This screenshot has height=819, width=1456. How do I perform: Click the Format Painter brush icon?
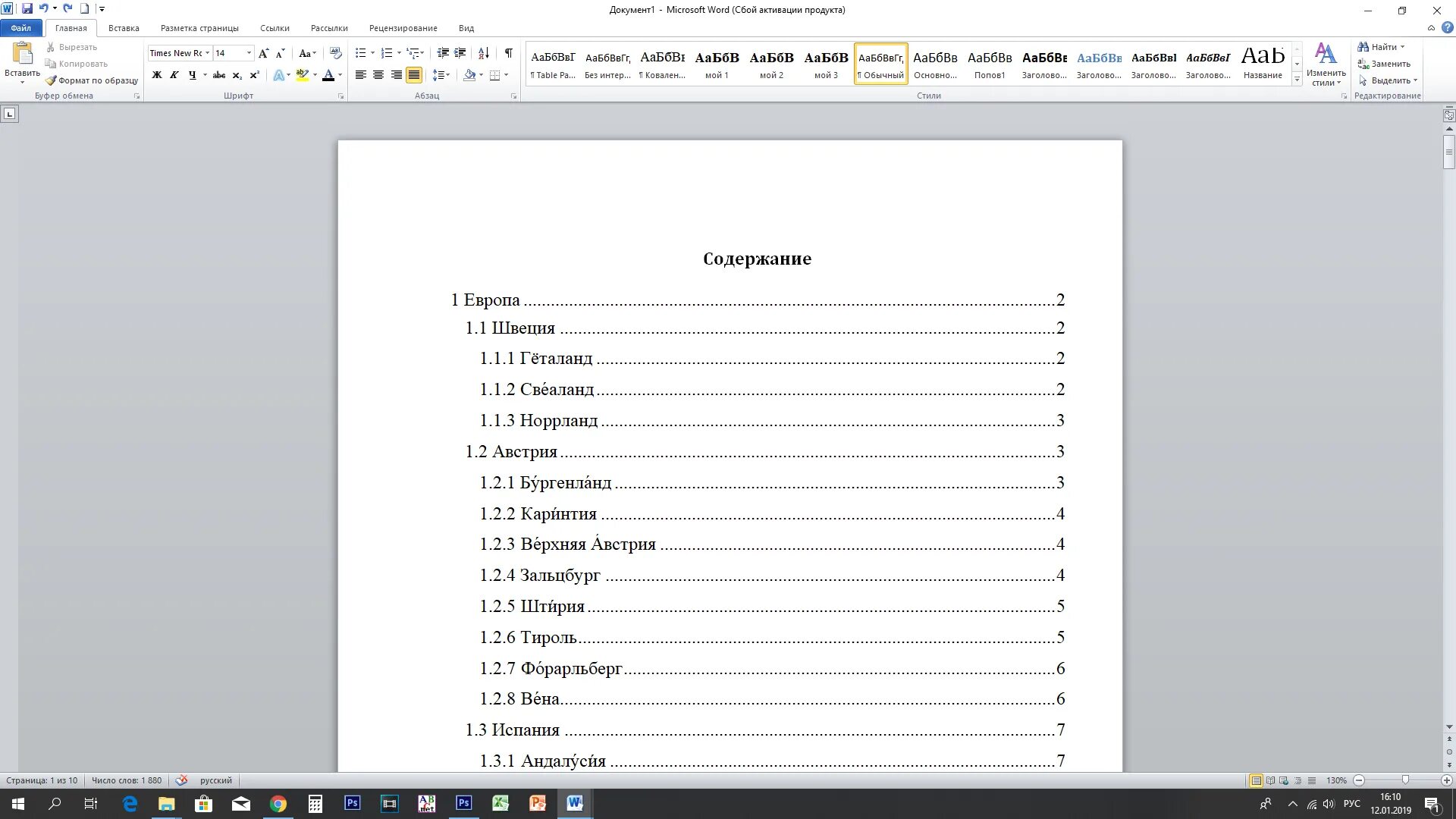pos(52,80)
